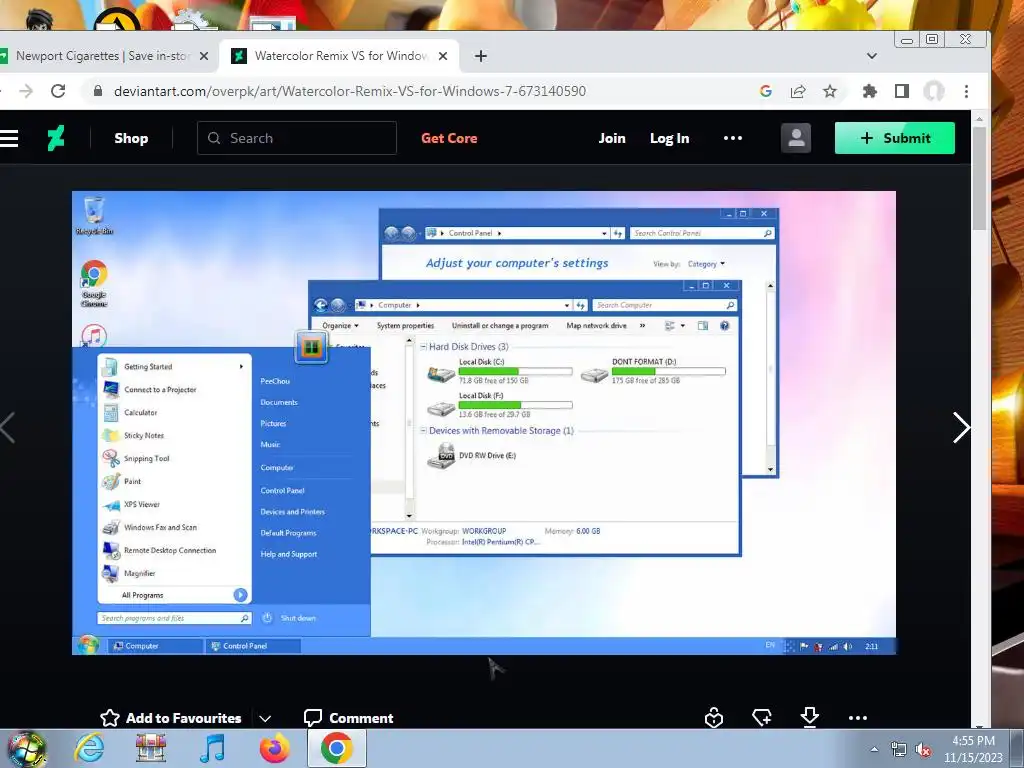Open a new Chrome tab
The width and height of the screenshot is (1024, 768).
click(x=481, y=56)
